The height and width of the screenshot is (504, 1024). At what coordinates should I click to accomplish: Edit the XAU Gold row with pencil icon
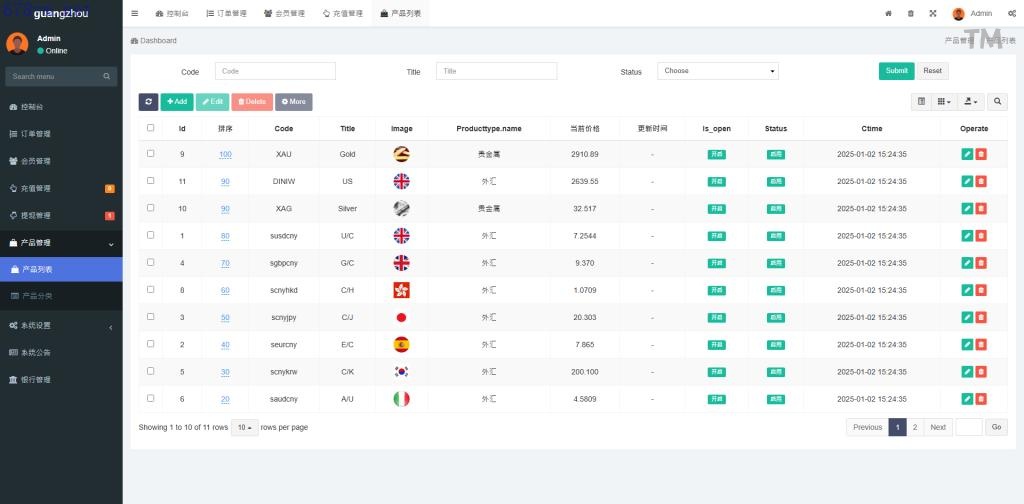[x=967, y=154]
